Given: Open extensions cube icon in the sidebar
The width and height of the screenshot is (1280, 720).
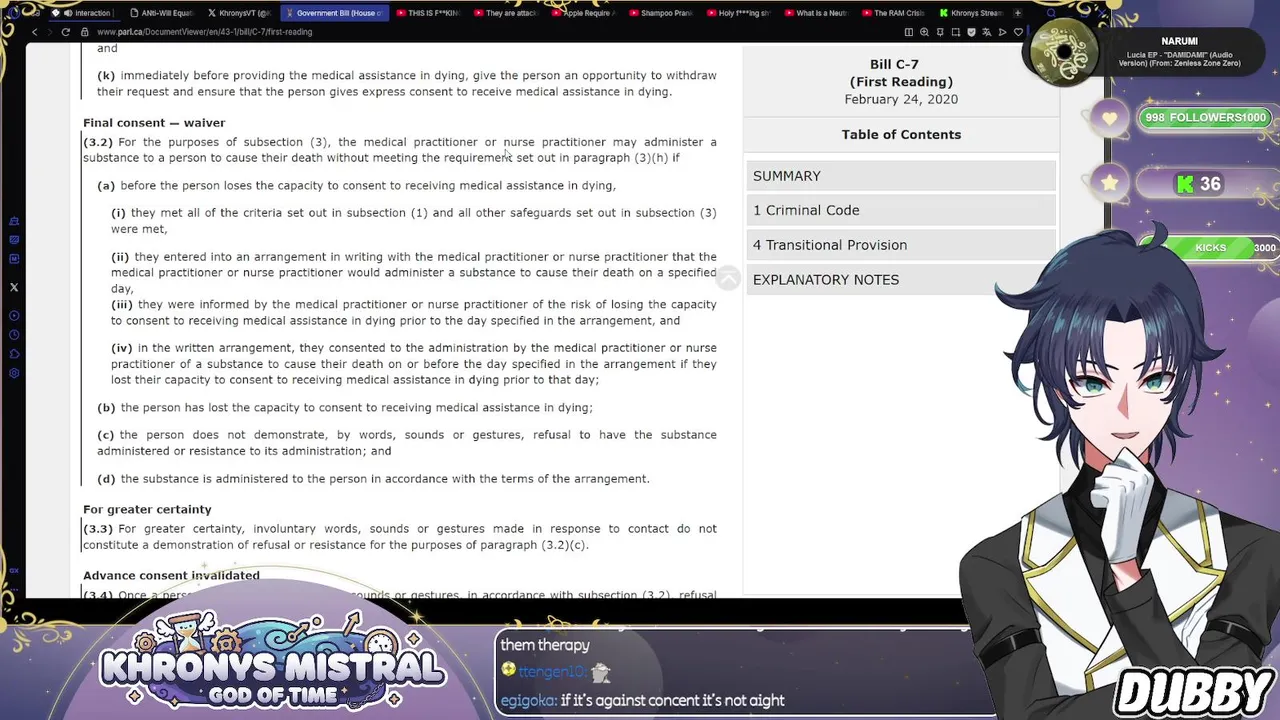Looking at the screenshot, I should (14, 354).
